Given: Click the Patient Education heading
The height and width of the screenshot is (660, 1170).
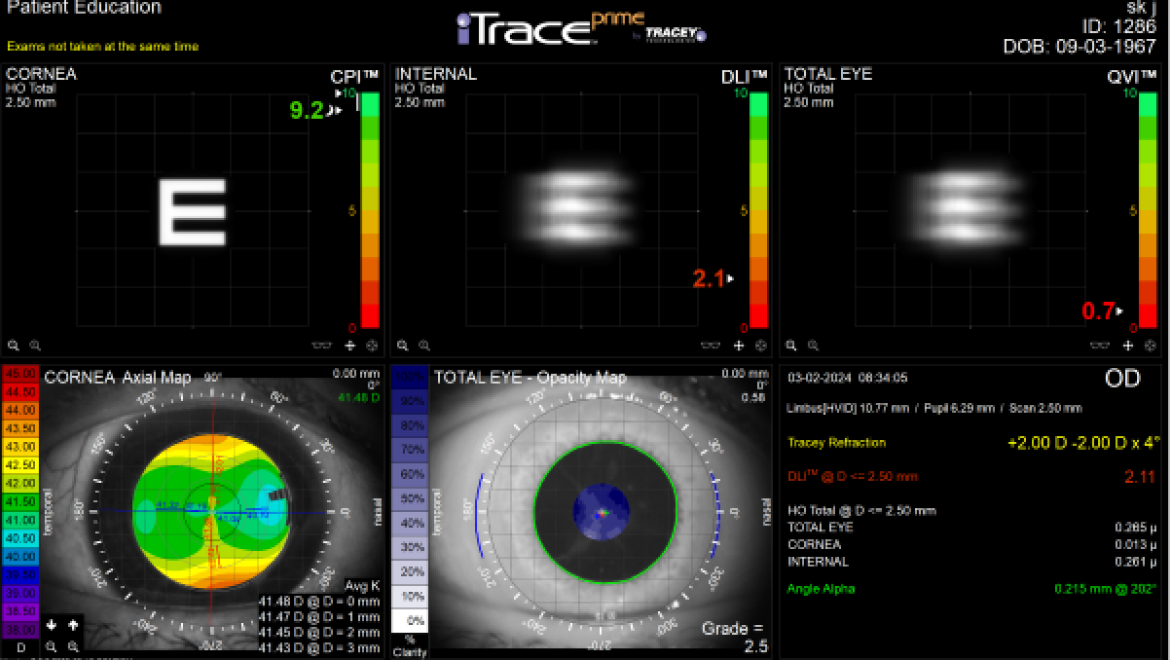Looking at the screenshot, I should (83, 8).
